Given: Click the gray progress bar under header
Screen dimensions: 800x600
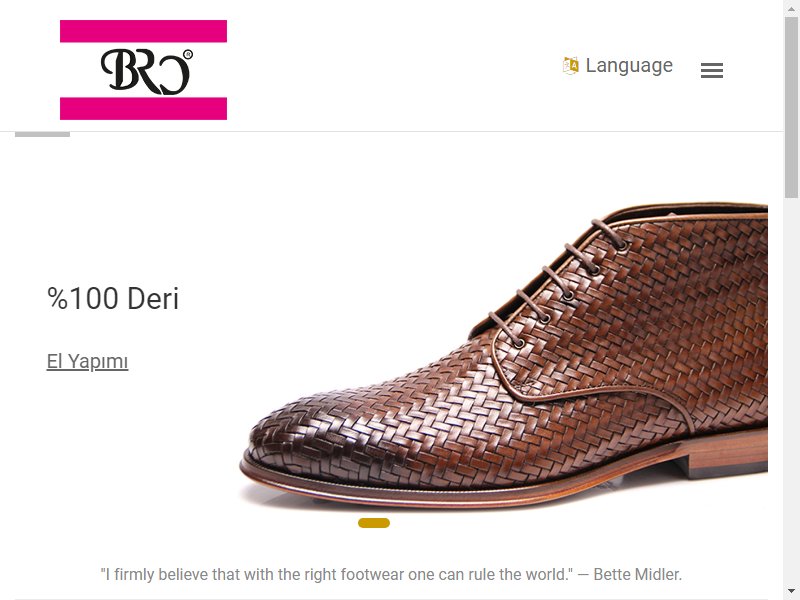Looking at the screenshot, I should [42, 134].
